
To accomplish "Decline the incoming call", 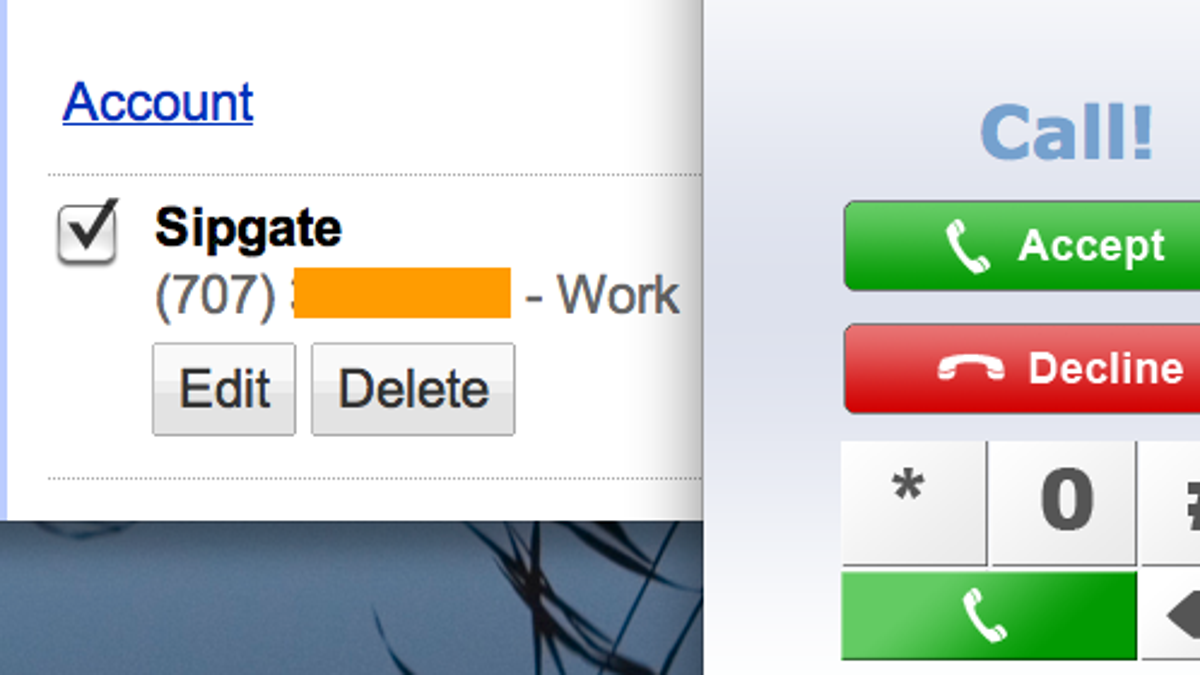I will [x=1022, y=368].
